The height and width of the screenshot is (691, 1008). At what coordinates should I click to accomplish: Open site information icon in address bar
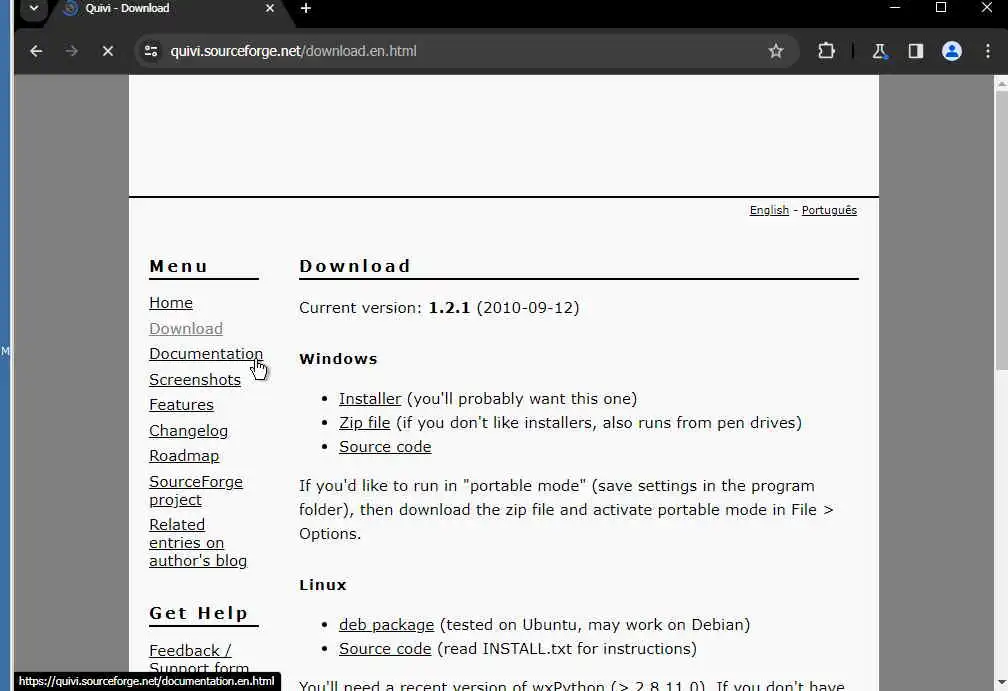click(151, 51)
